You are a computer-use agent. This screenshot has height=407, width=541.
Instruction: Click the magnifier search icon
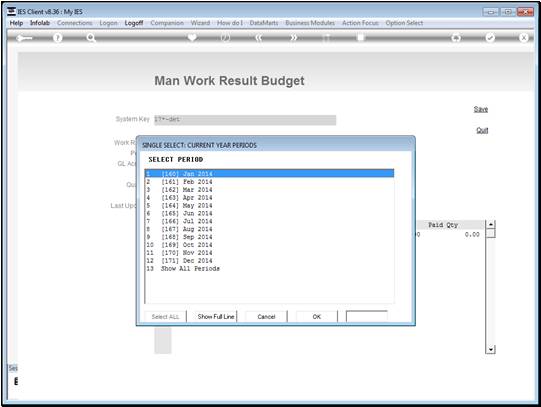[x=91, y=38]
